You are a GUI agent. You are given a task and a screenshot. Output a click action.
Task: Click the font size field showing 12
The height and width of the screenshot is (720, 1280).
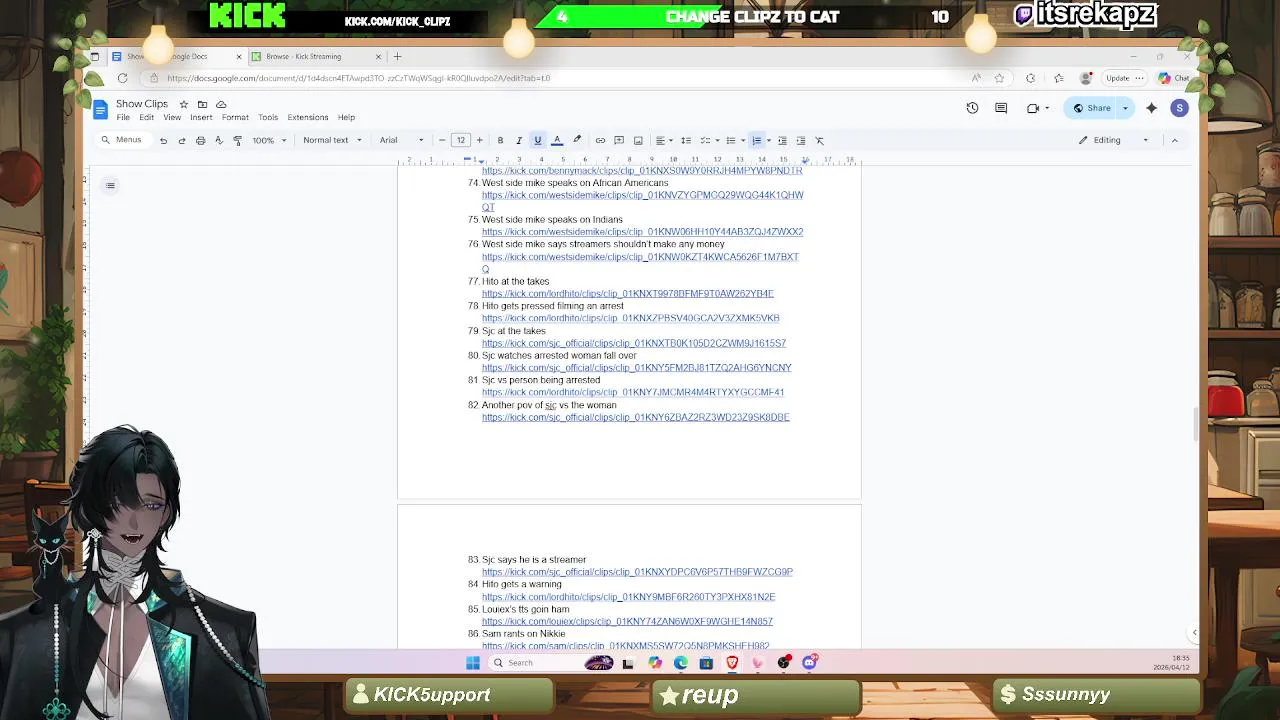[461, 140]
